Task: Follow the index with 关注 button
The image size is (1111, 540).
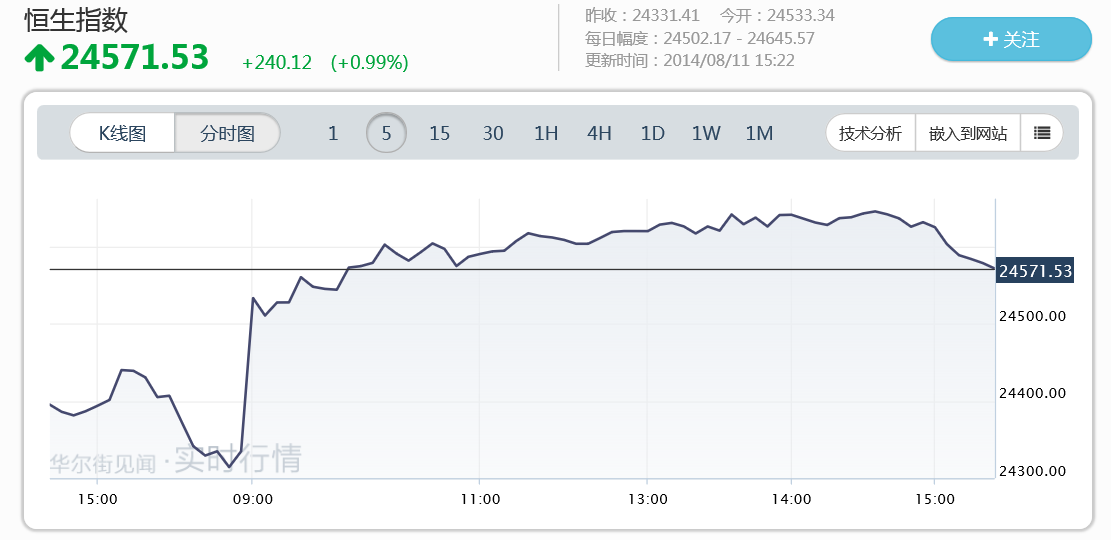Action: point(1011,40)
